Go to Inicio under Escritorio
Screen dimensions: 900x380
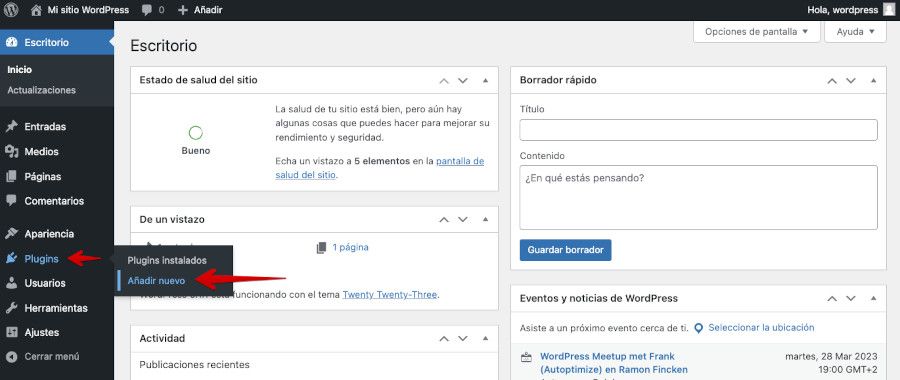click(20, 69)
